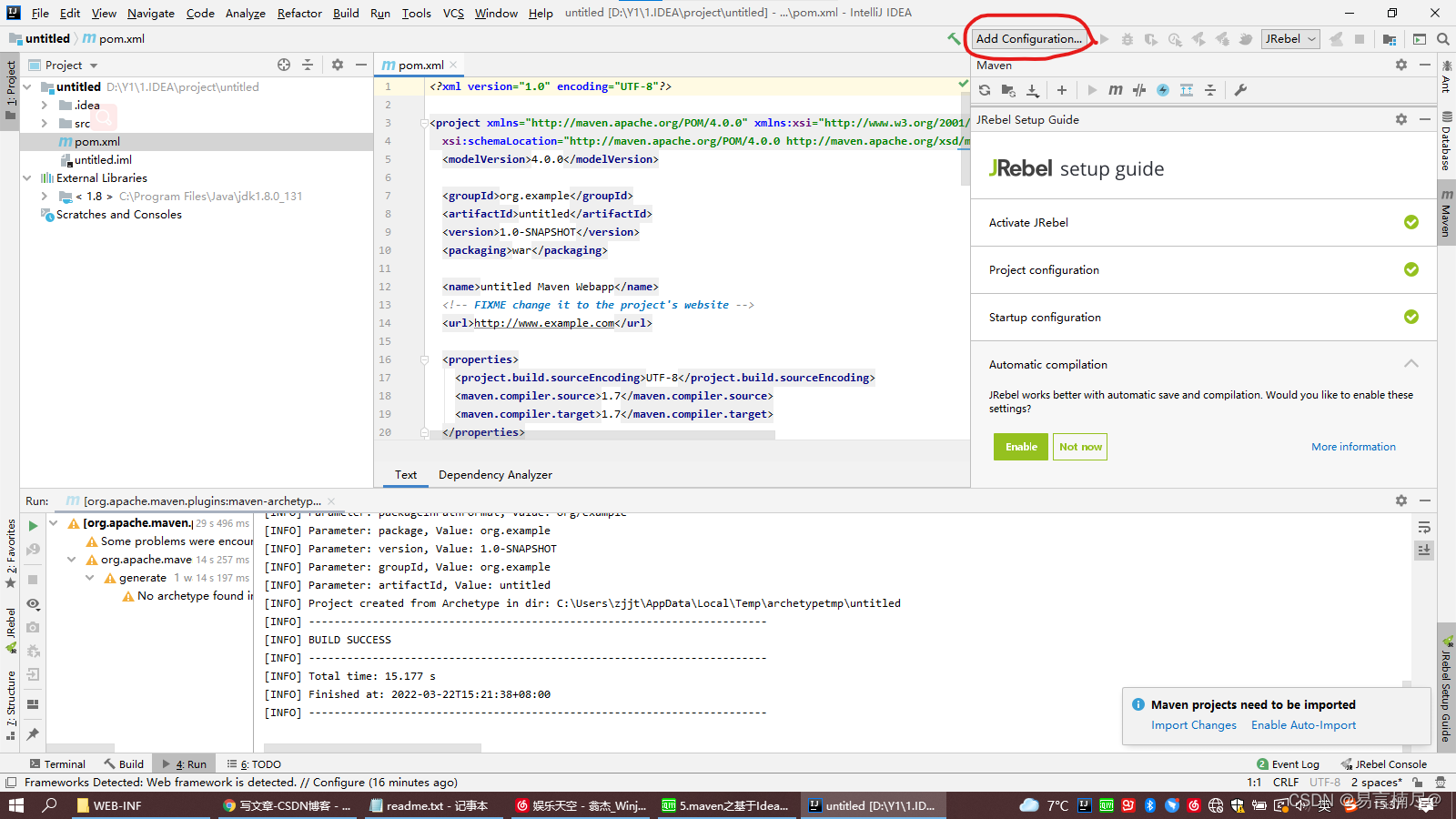Click Execute Maven Goal 'm' icon
The height and width of the screenshot is (819, 1456).
1116,90
